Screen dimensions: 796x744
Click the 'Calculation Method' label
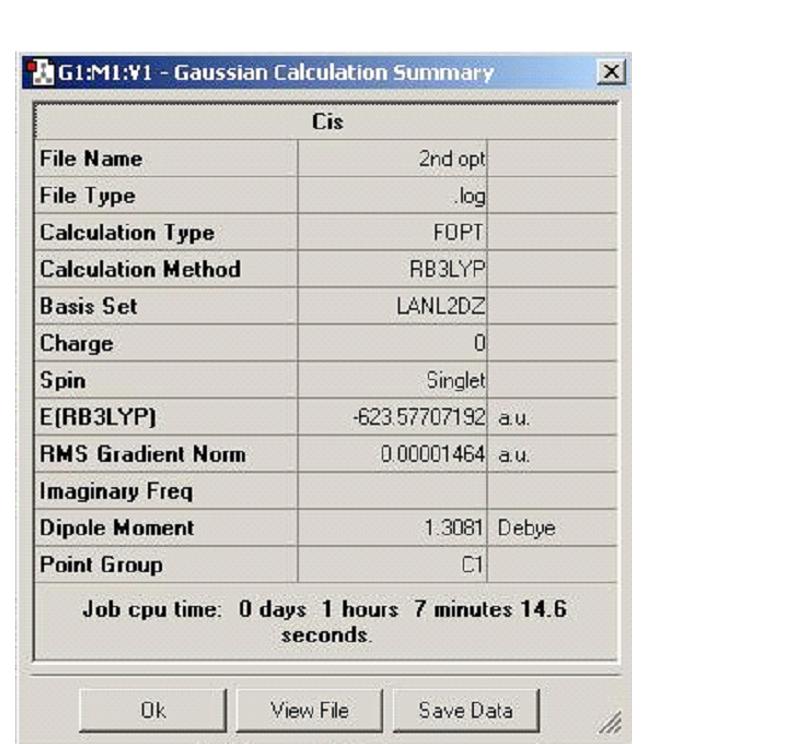pos(140,269)
